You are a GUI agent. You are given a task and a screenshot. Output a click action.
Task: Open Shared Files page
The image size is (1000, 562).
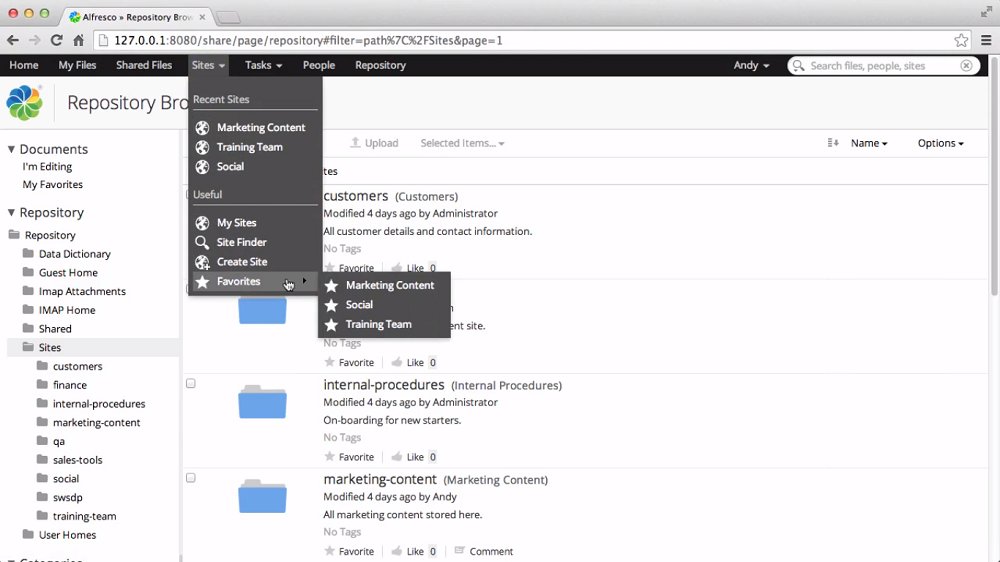(x=144, y=65)
